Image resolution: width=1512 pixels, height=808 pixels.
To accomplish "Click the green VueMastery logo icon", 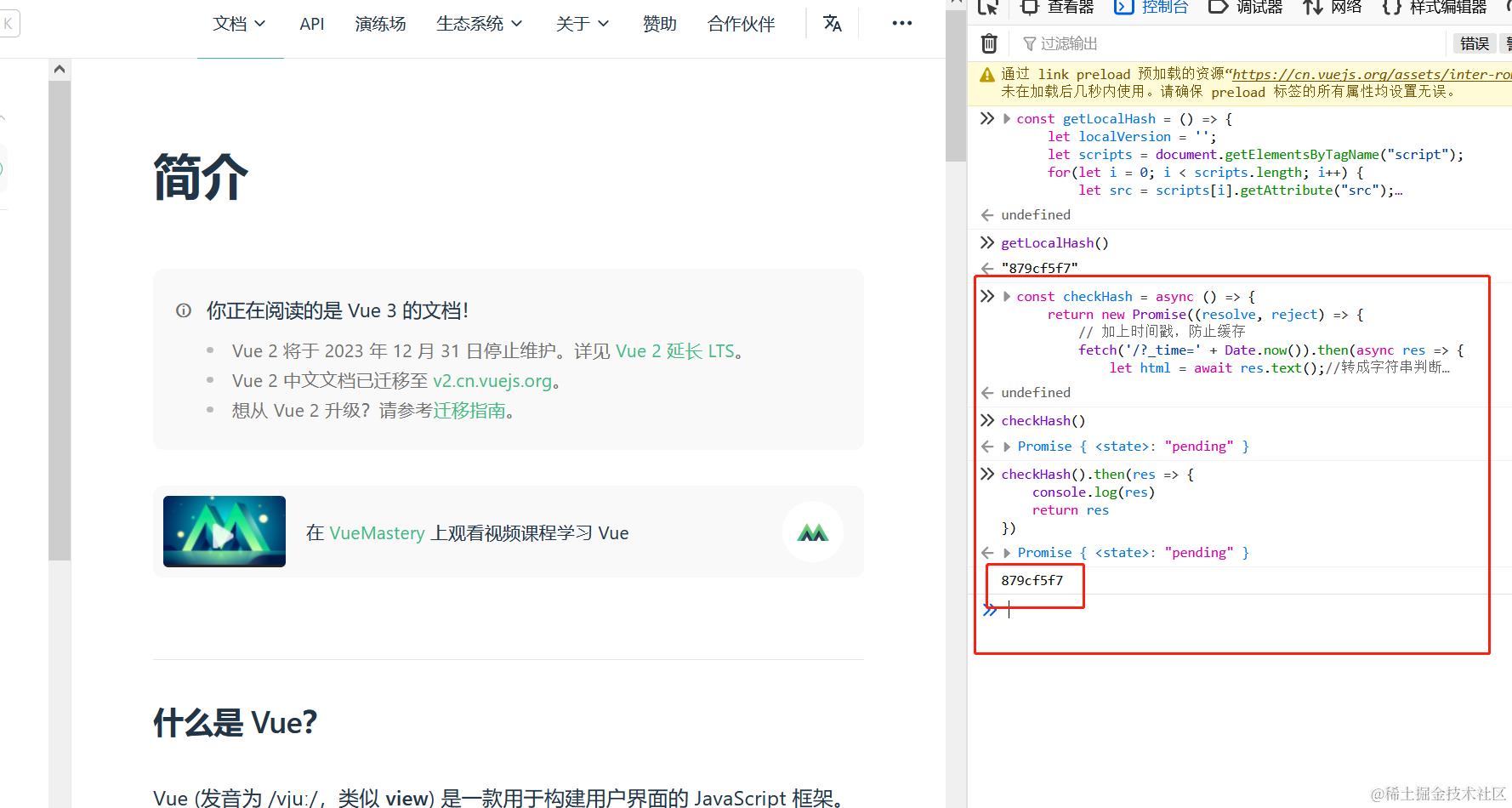I will (812, 532).
